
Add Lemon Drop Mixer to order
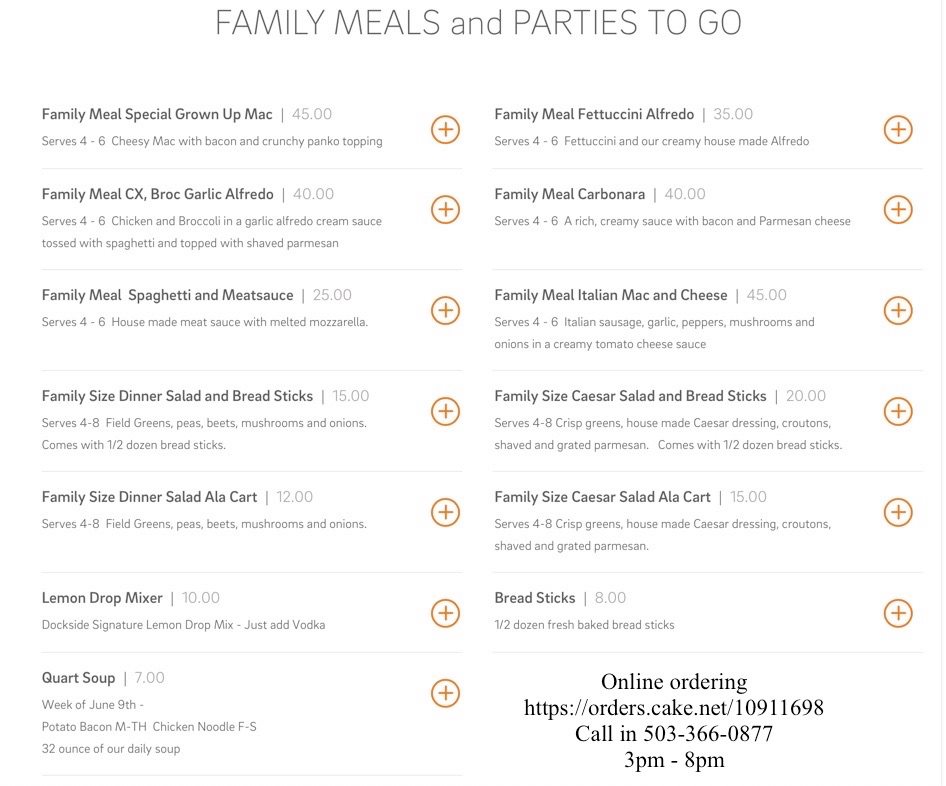445,613
